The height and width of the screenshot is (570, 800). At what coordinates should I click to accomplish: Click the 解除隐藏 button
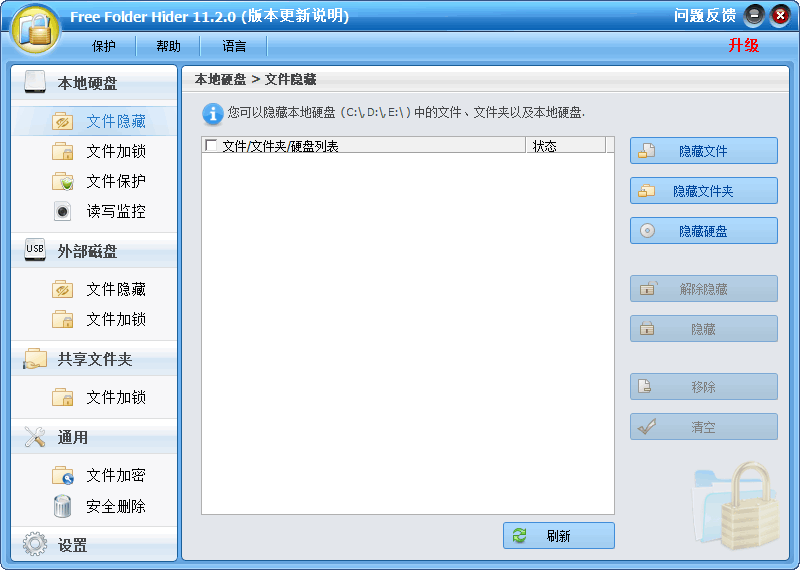[704, 289]
